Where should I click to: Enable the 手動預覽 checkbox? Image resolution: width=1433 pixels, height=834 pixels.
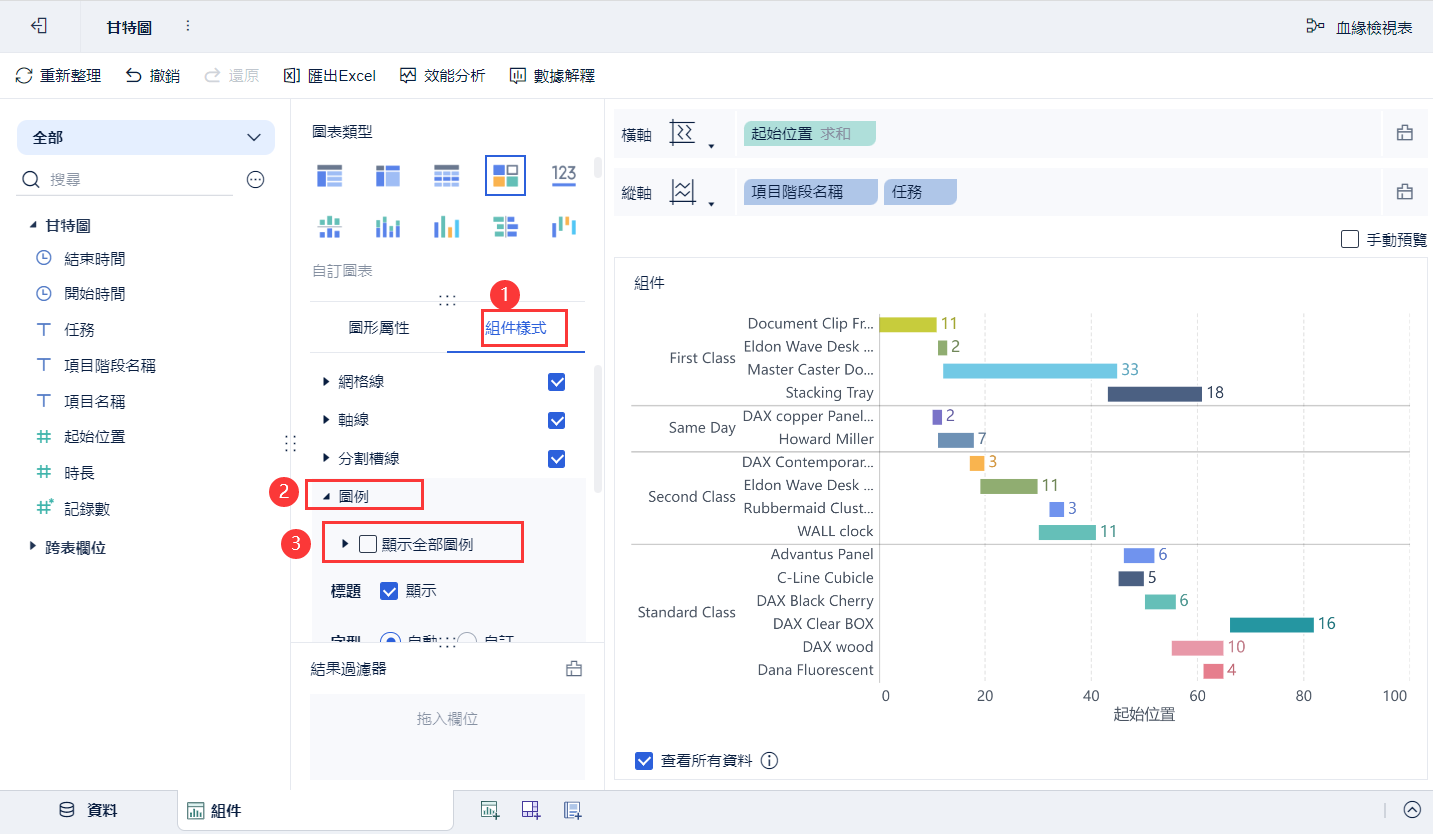[x=1350, y=239]
